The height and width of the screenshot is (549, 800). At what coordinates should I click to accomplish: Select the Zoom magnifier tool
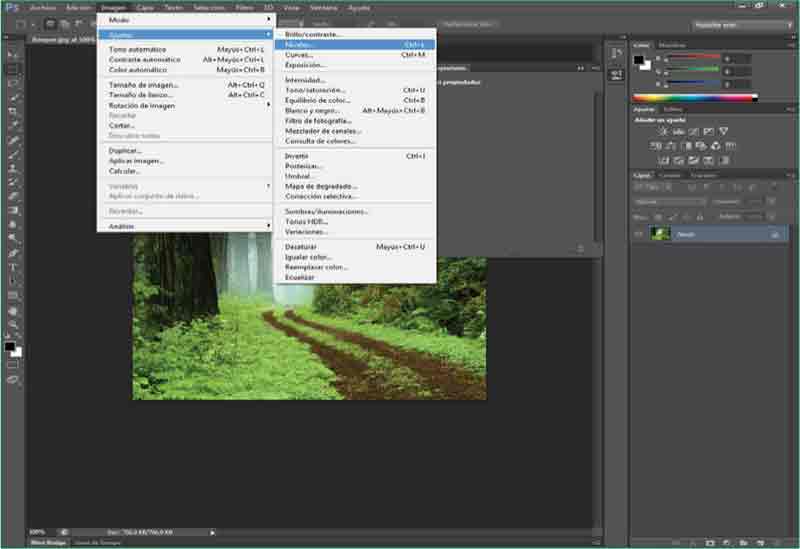[x=13, y=325]
